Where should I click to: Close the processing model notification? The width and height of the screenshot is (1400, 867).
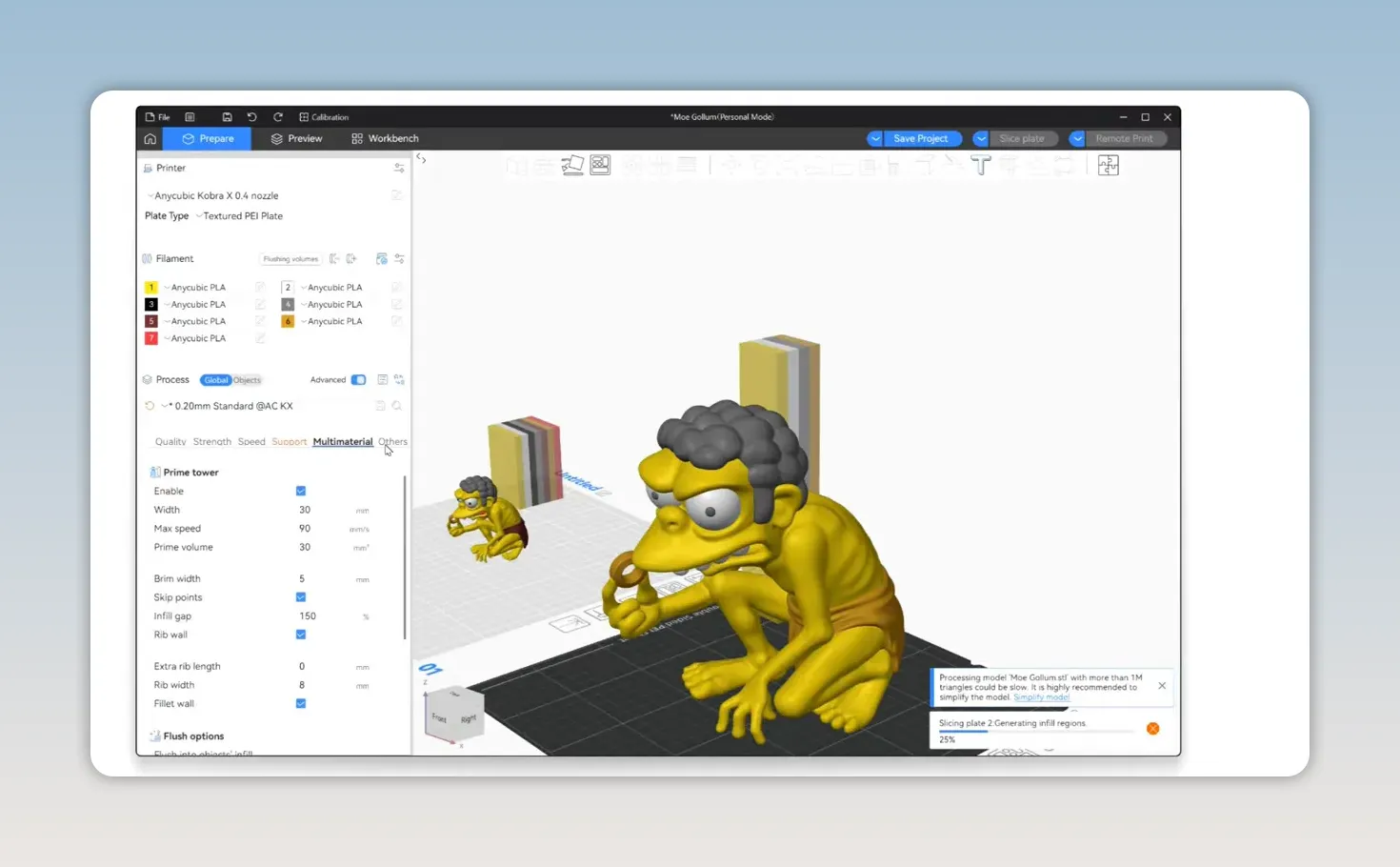coord(1162,686)
